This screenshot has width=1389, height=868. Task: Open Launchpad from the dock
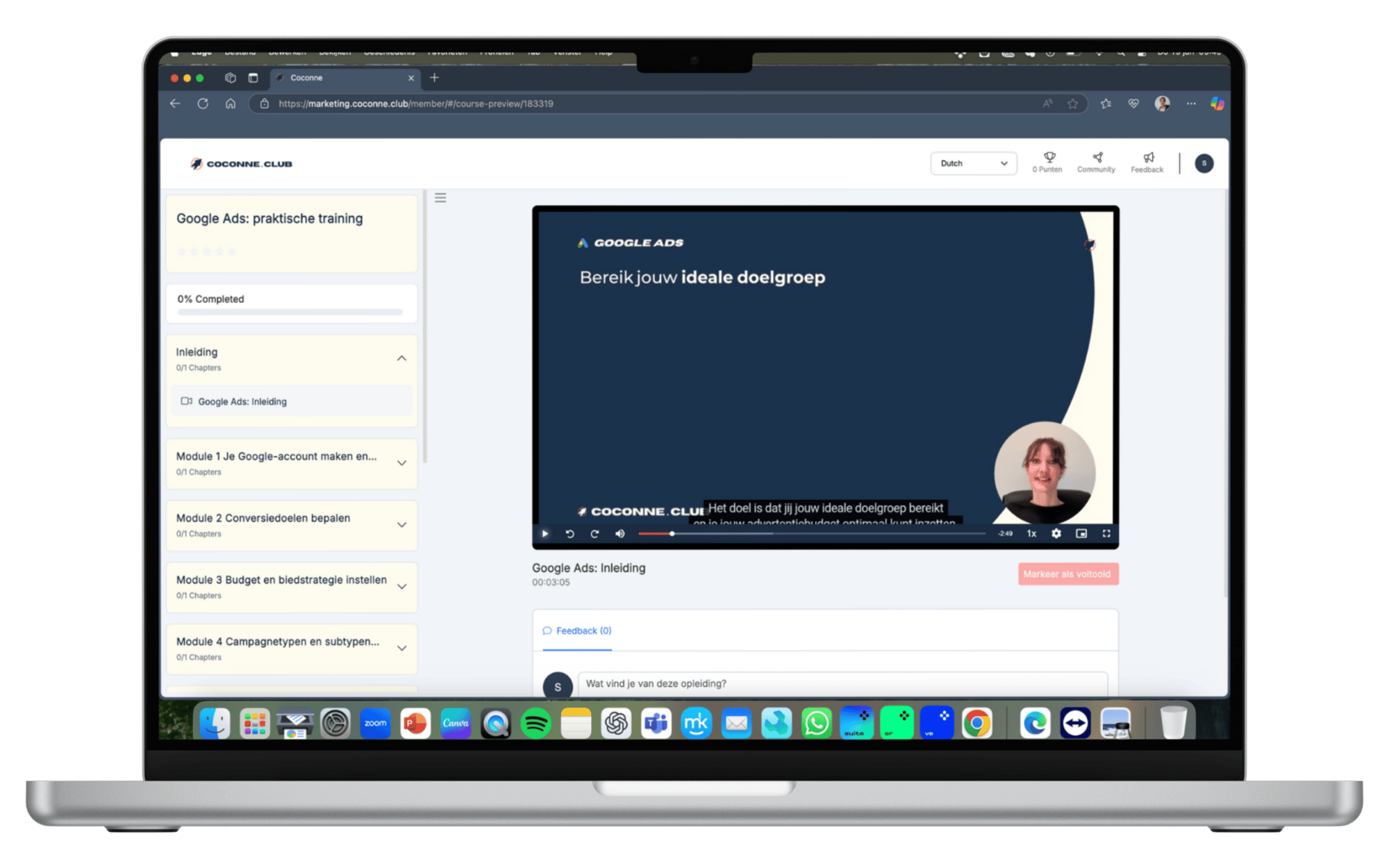(x=255, y=723)
